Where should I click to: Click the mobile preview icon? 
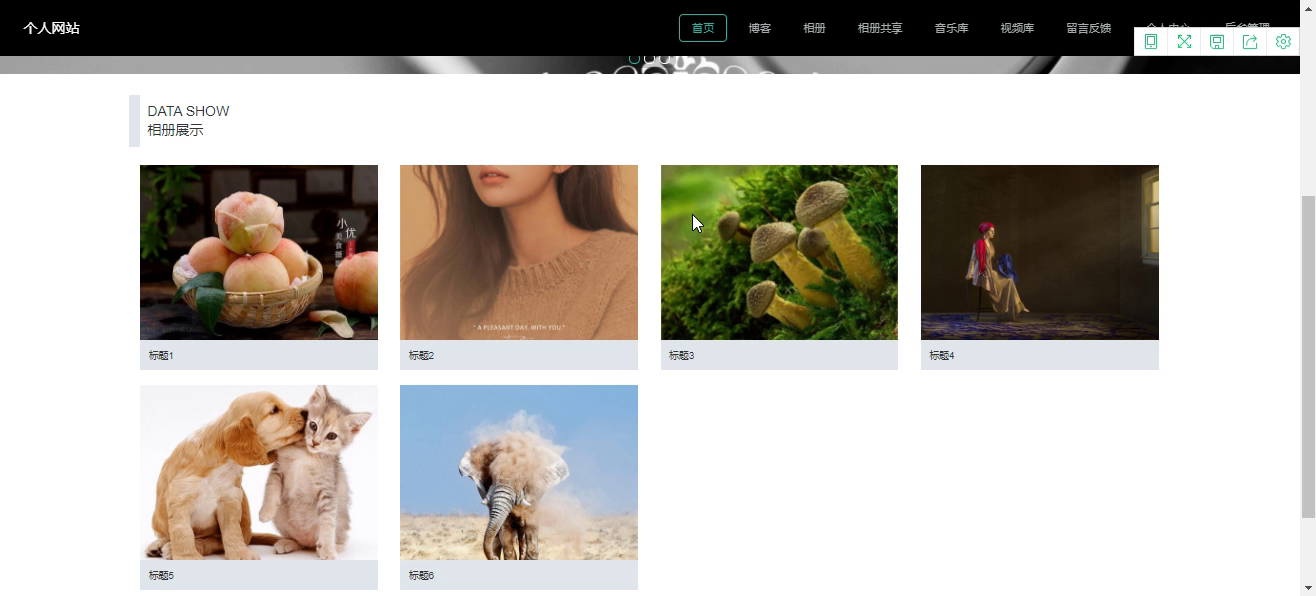[x=1151, y=42]
